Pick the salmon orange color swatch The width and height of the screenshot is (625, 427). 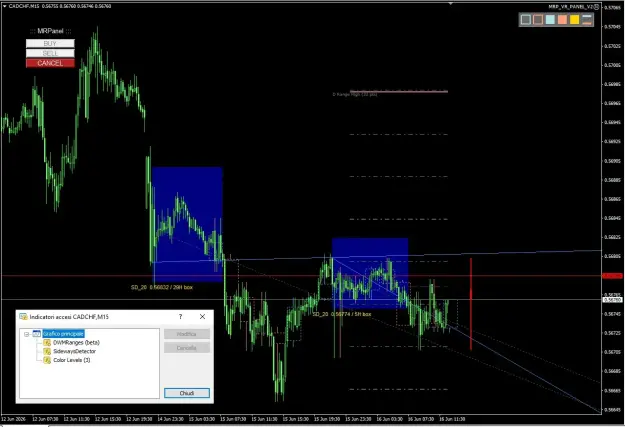pyautogui.click(x=562, y=19)
